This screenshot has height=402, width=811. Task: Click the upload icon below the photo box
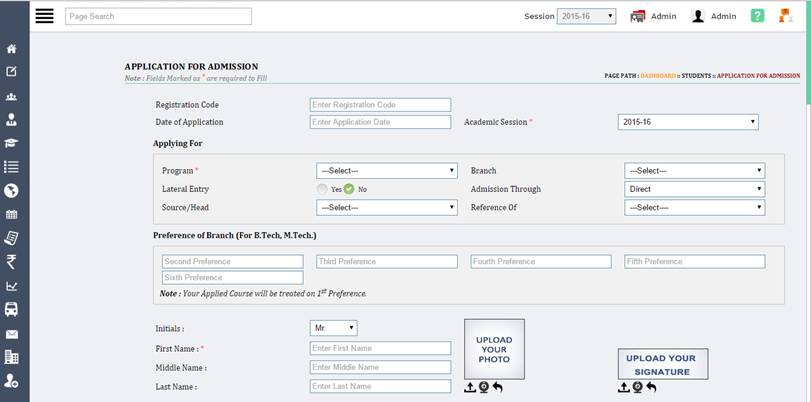click(470, 387)
